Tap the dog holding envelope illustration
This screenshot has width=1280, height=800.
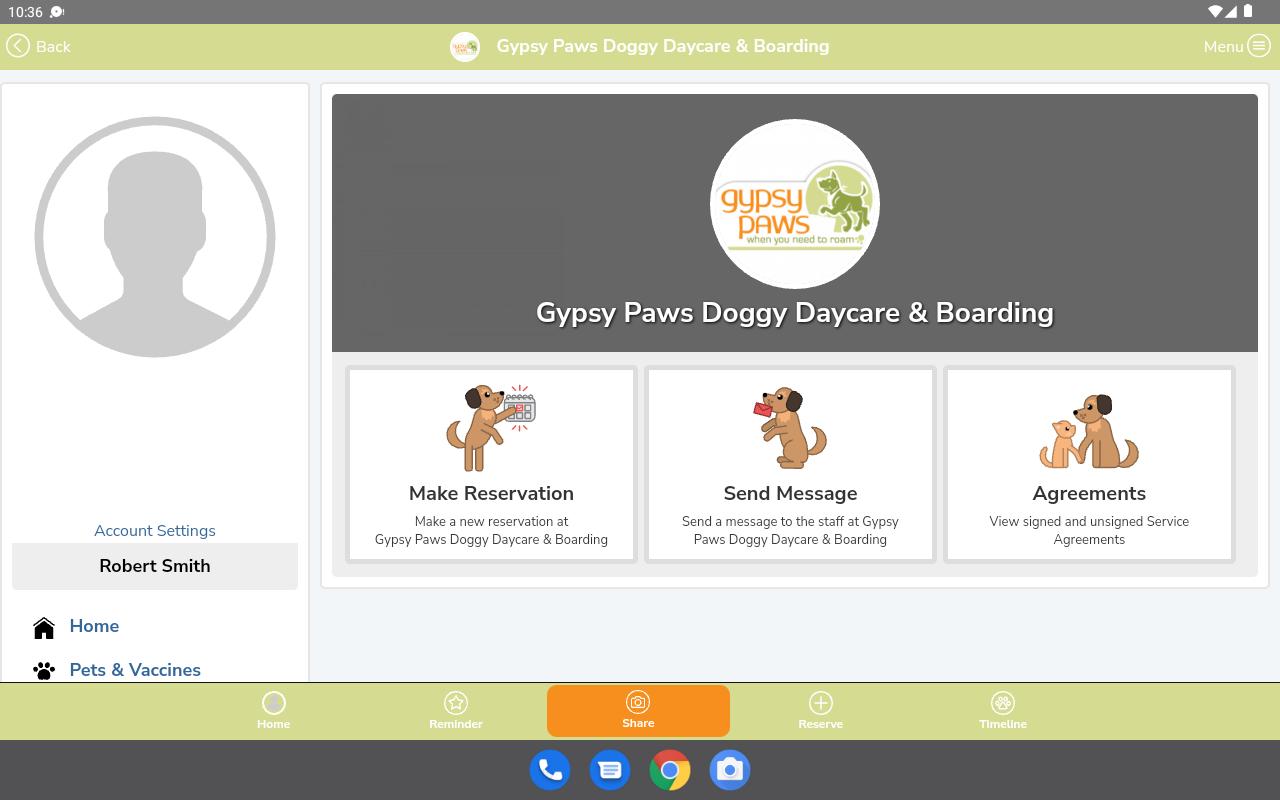790,427
